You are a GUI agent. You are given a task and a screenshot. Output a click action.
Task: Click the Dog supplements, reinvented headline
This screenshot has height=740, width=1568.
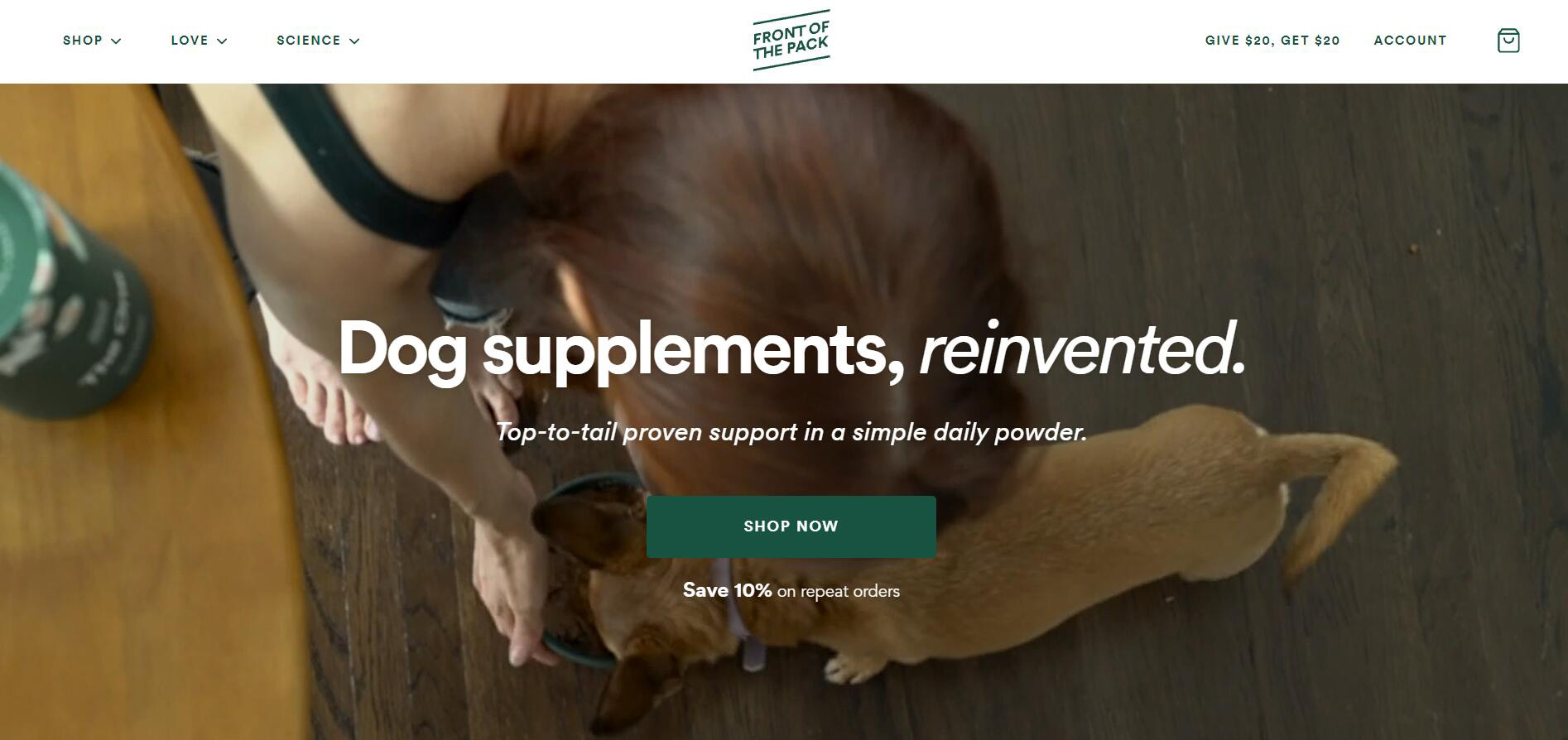(x=791, y=349)
